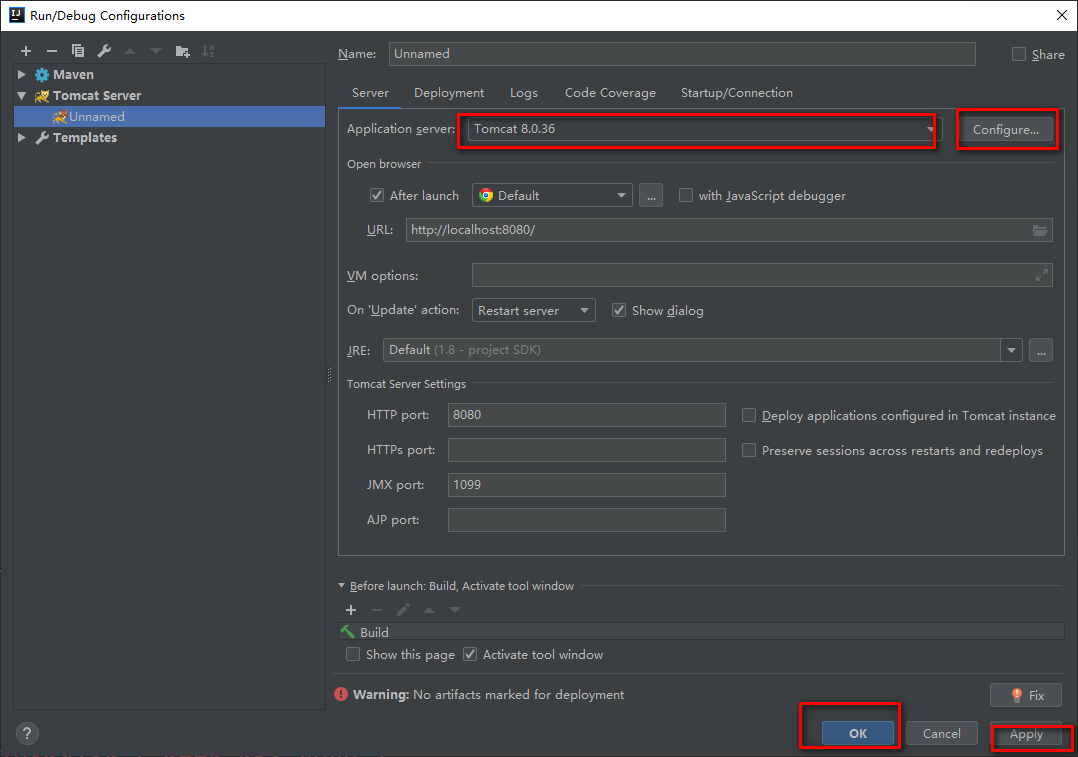1078x757 pixels.
Task: Click the red warning icon
Action: 341,694
